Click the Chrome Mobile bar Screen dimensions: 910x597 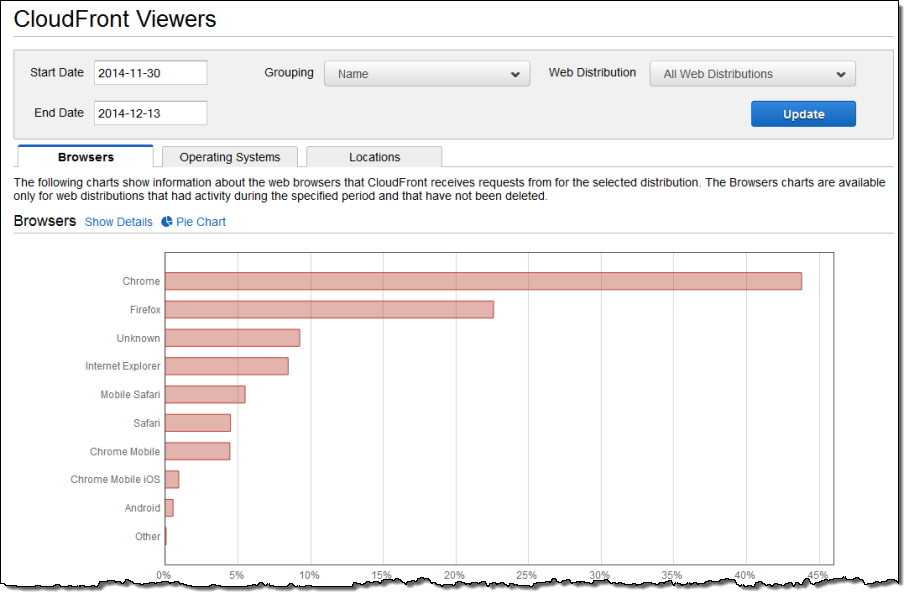[197, 451]
